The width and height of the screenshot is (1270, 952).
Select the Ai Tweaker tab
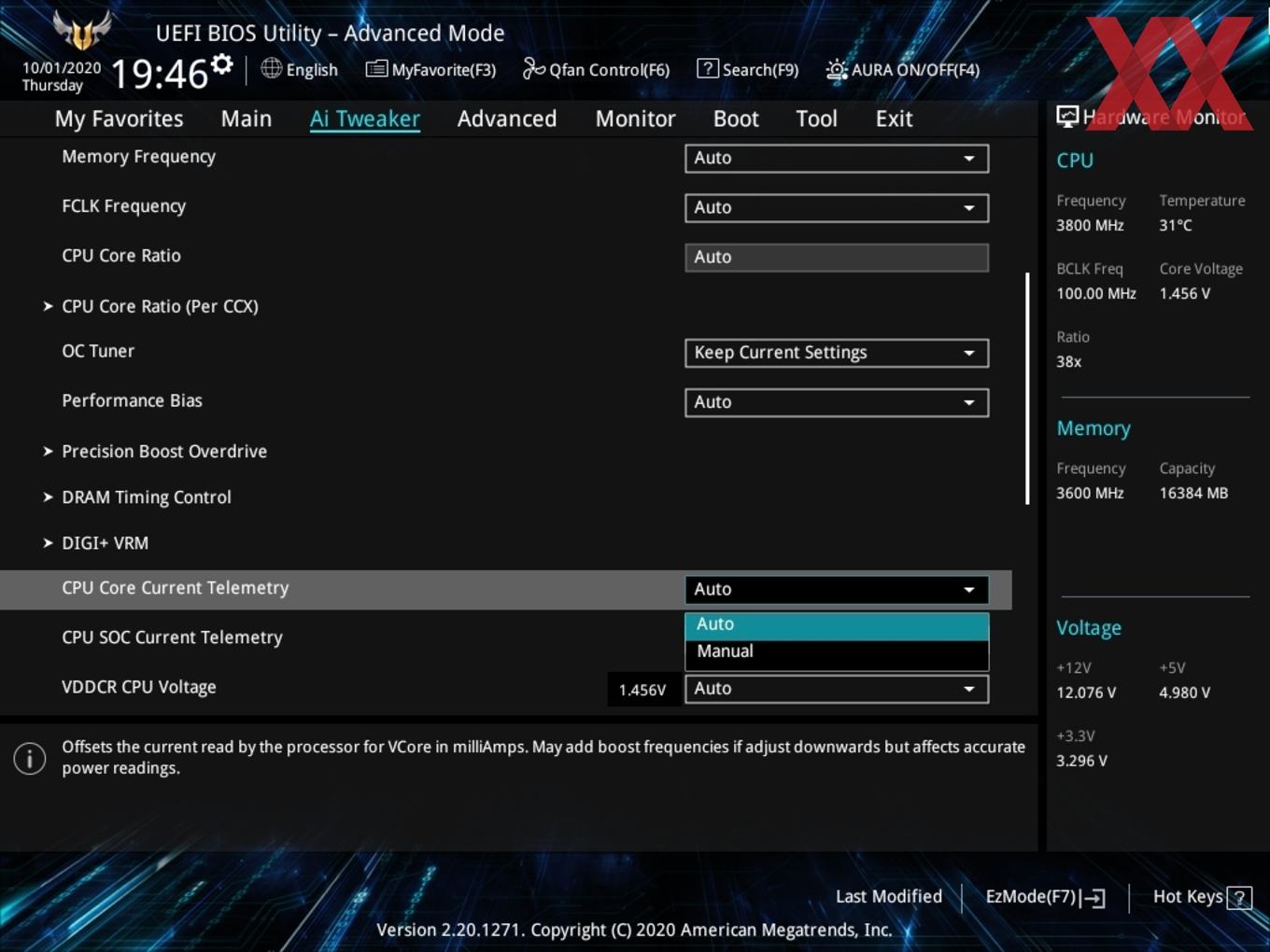click(x=365, y=119)
